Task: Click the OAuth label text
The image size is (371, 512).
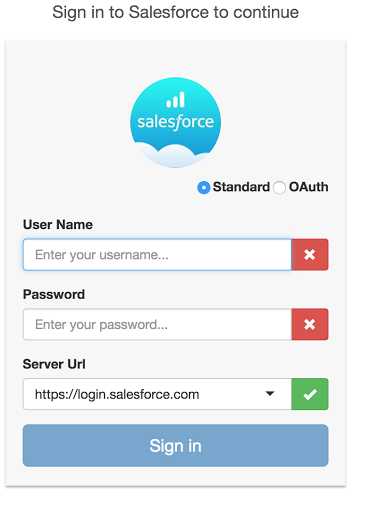Action: (308, 187)
